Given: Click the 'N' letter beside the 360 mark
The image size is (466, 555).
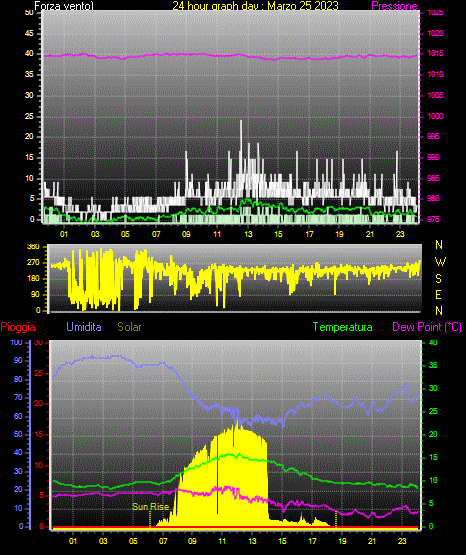Looking at the screenshot, I should 439,245.
